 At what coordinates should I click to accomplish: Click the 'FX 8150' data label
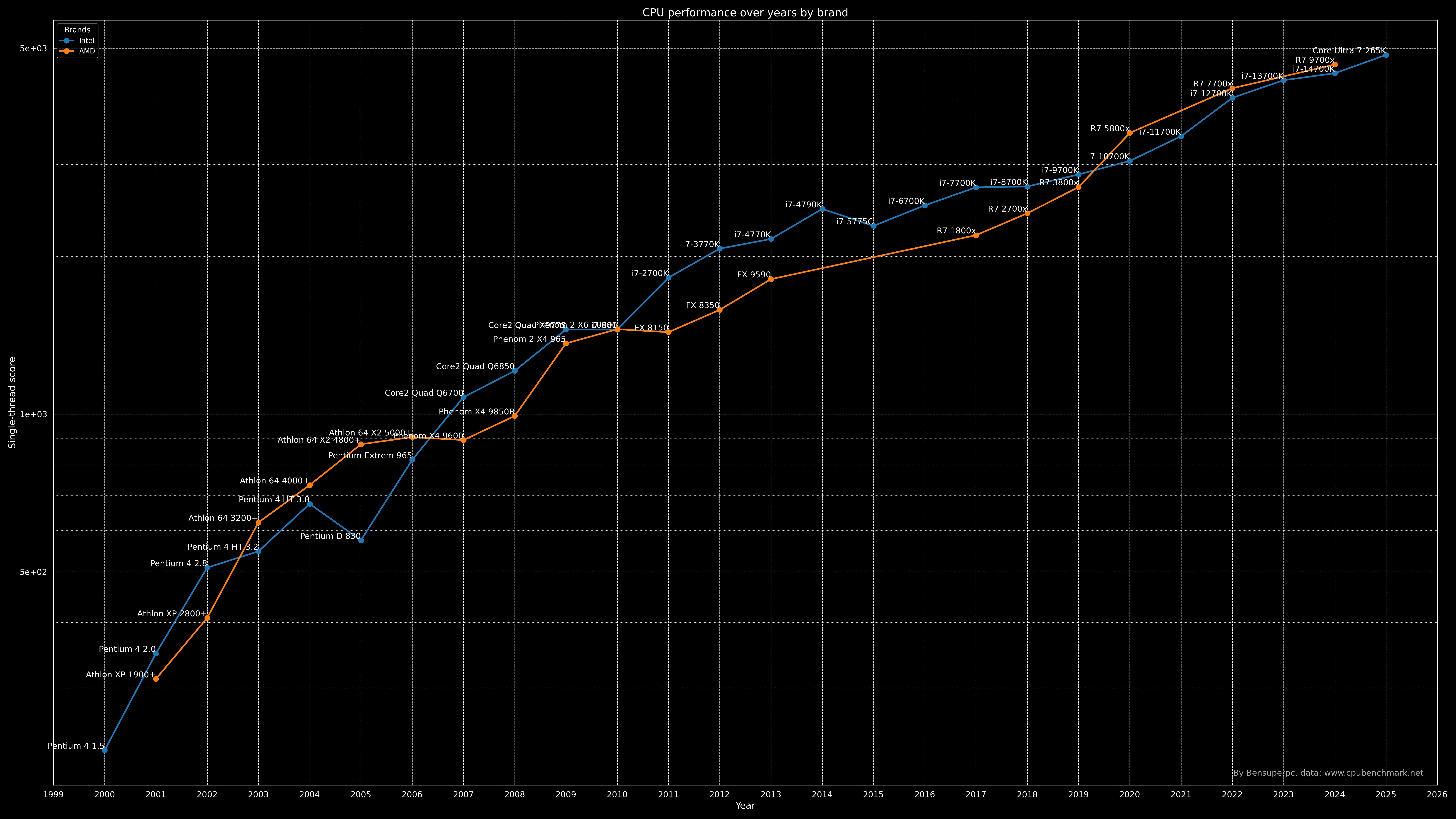(x=651, y=328)
